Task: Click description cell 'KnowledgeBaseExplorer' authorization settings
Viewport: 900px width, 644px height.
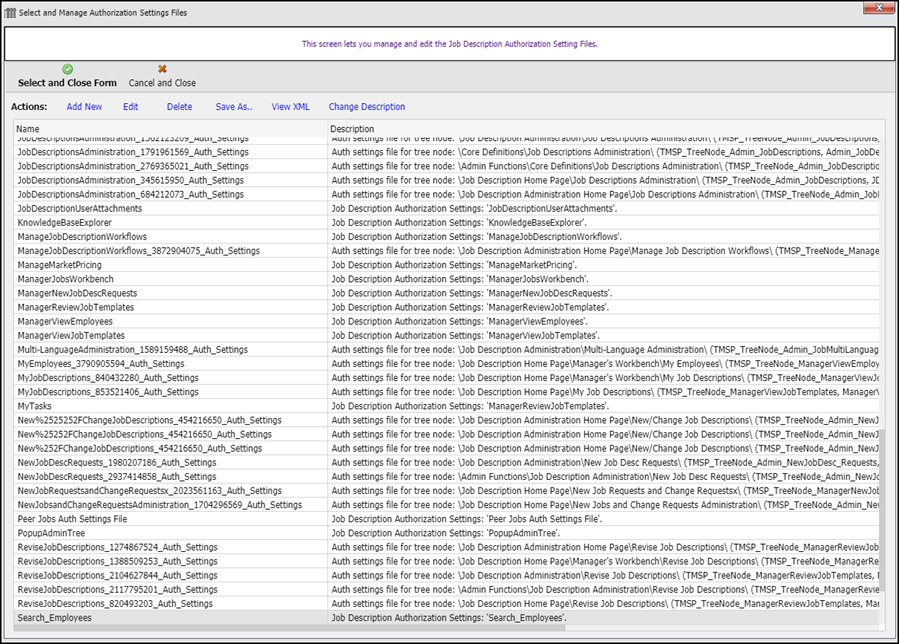Action: point(603,223)
